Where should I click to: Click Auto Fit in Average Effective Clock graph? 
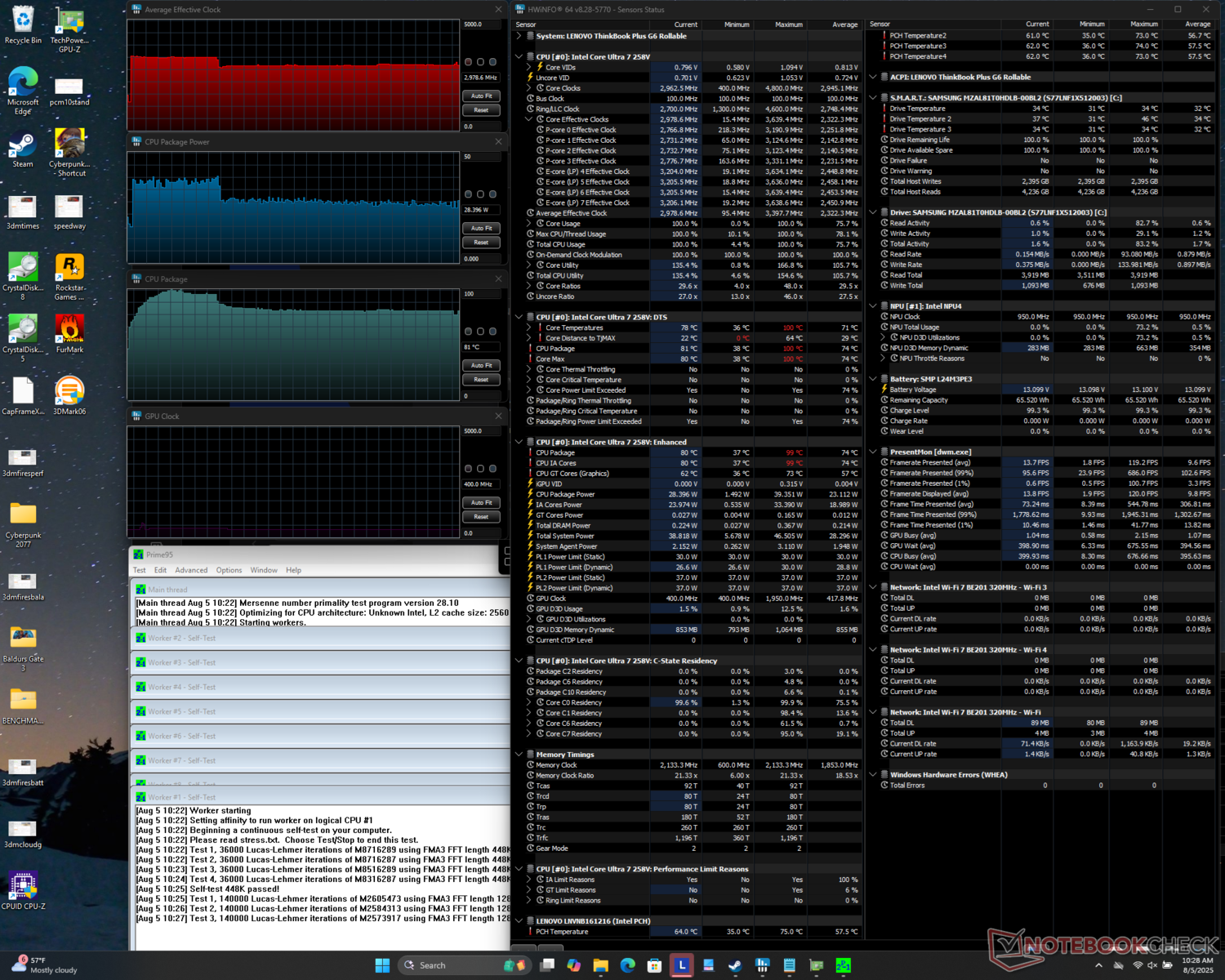pyautogui.click(x=481, y=96)
